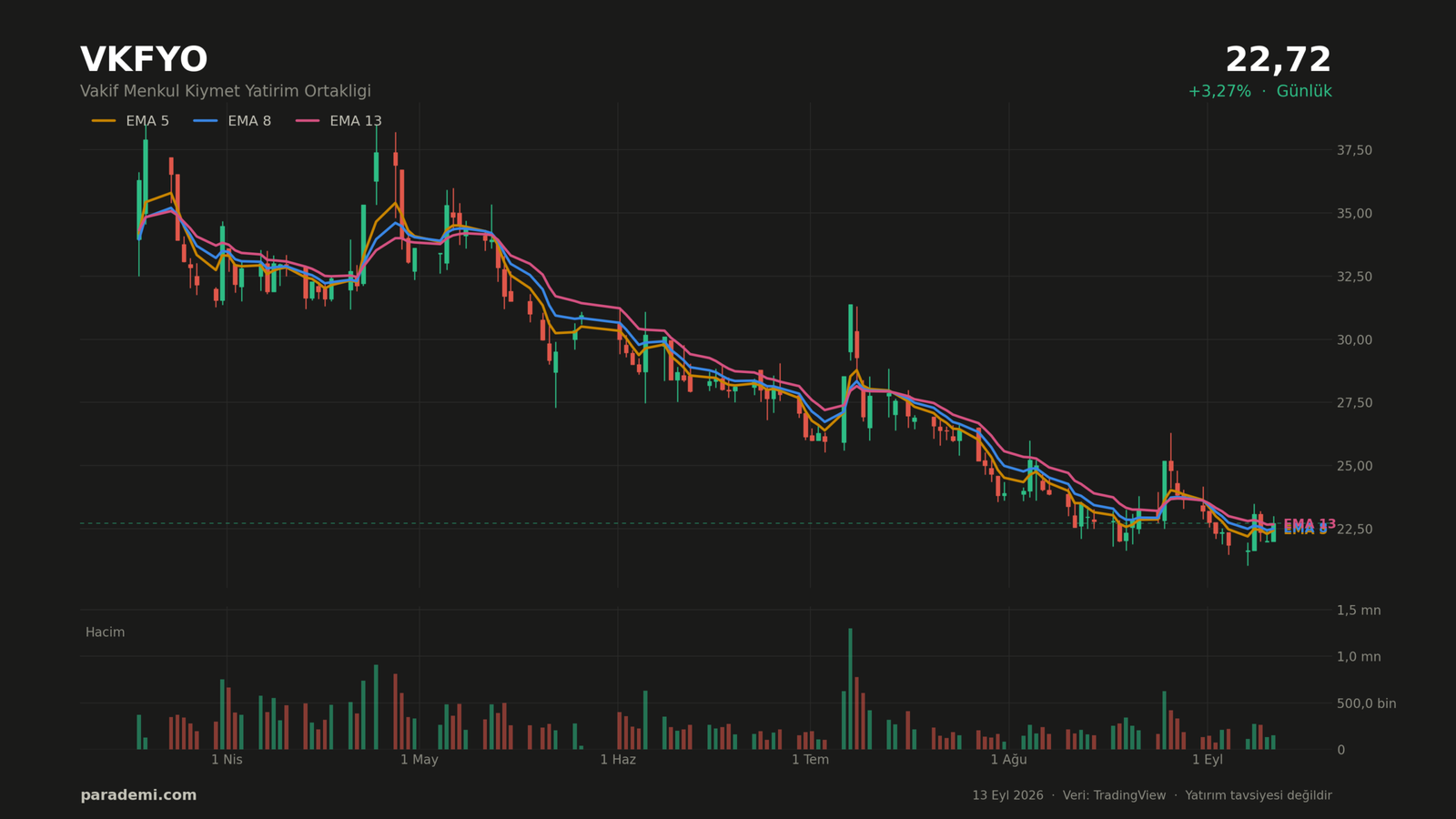Click the 35,00 price axis label
This screenshot has width=1456, height=819.
pos(1354,214)
